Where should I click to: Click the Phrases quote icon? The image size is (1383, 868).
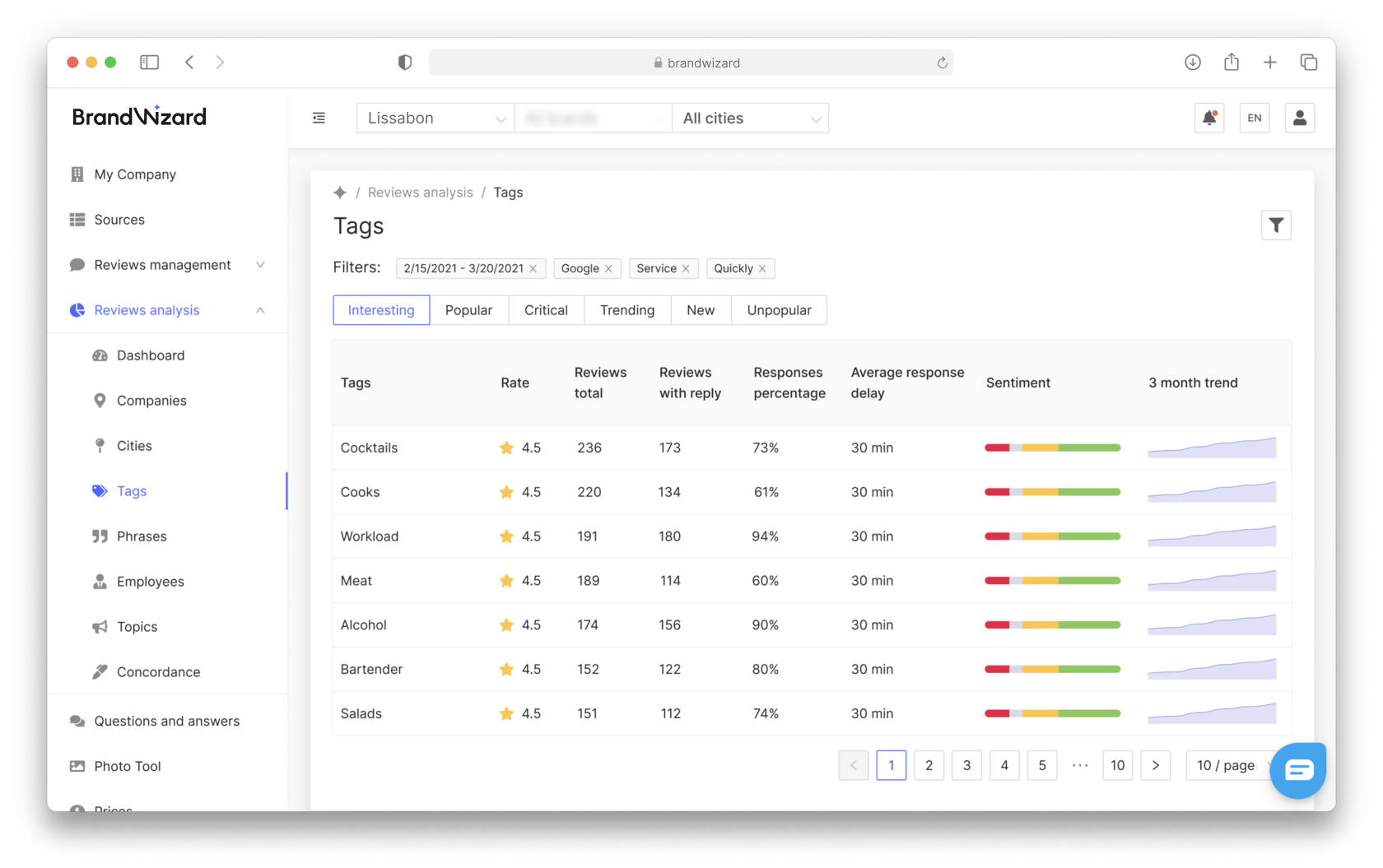(100, 536)
